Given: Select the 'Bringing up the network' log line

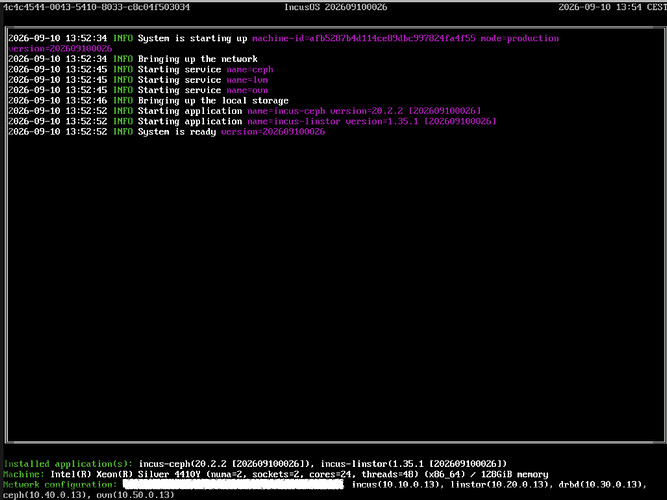Looking at the screenshot, I should [x=133, y=59].
